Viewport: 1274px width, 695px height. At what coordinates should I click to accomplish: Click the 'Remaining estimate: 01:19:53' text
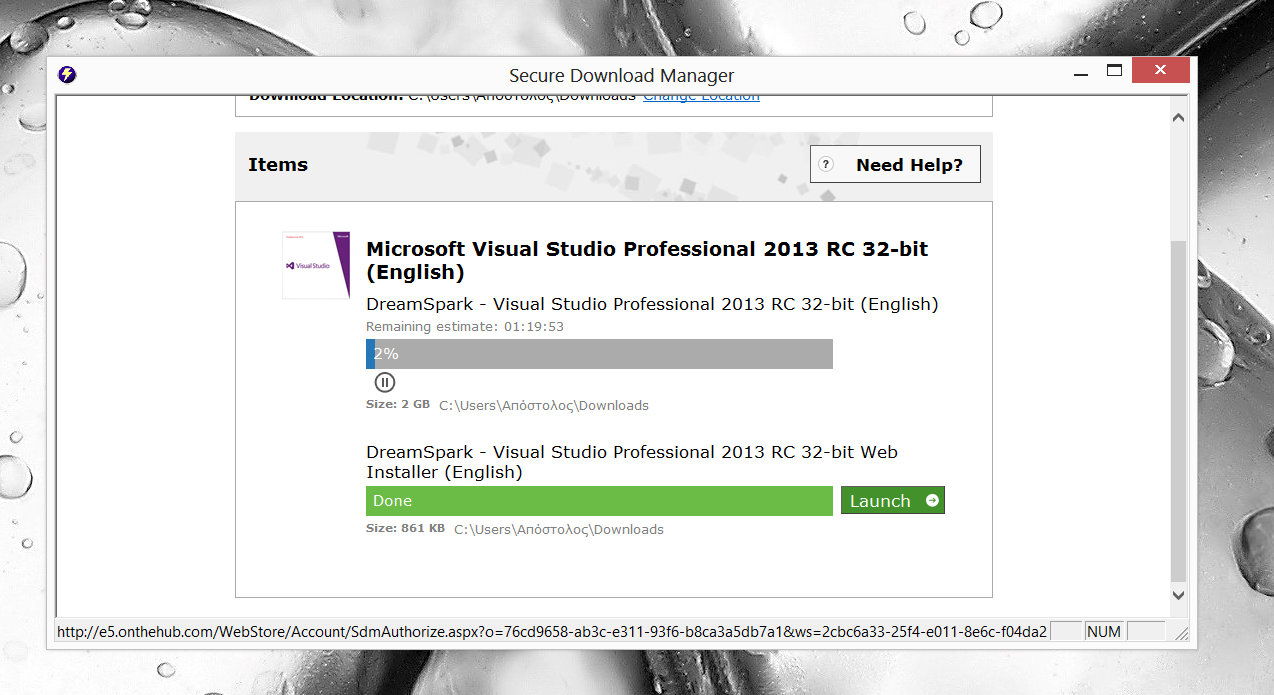465,327
